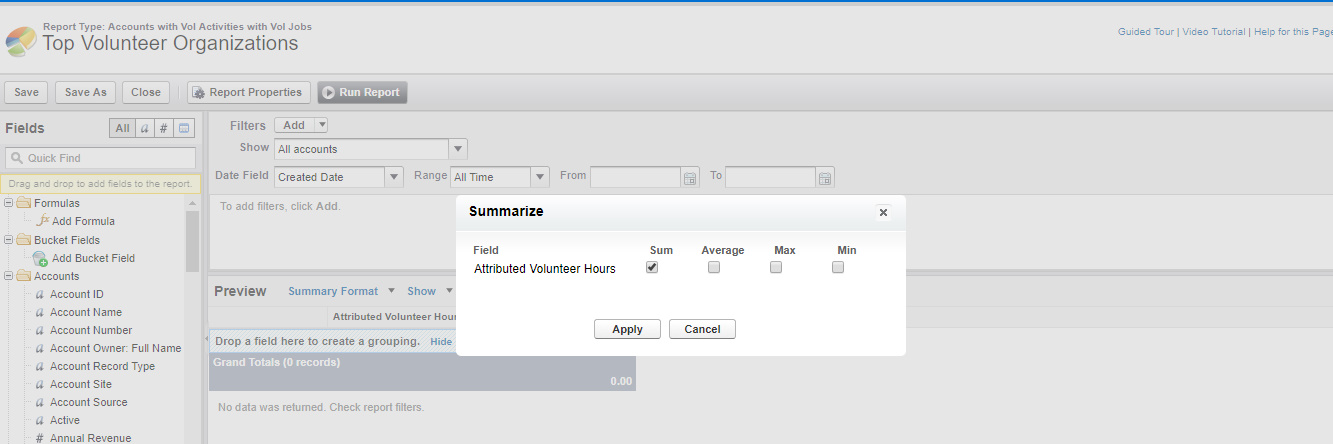Open the Help for this Page link
Image resolution: width=1333 pixels, height=444 pixels.
click(x=1293, y=32)
